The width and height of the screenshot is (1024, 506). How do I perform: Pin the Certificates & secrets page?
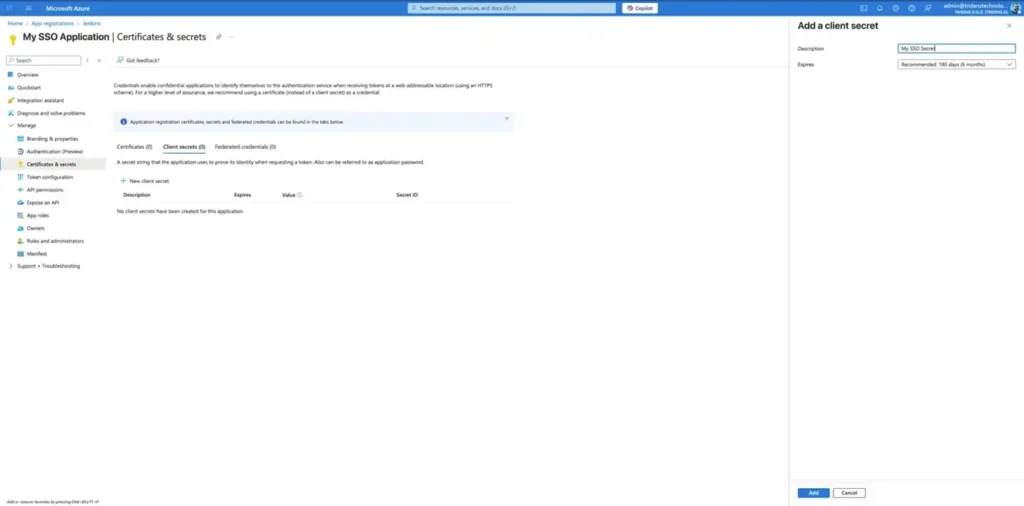click(x=219, y=37)
